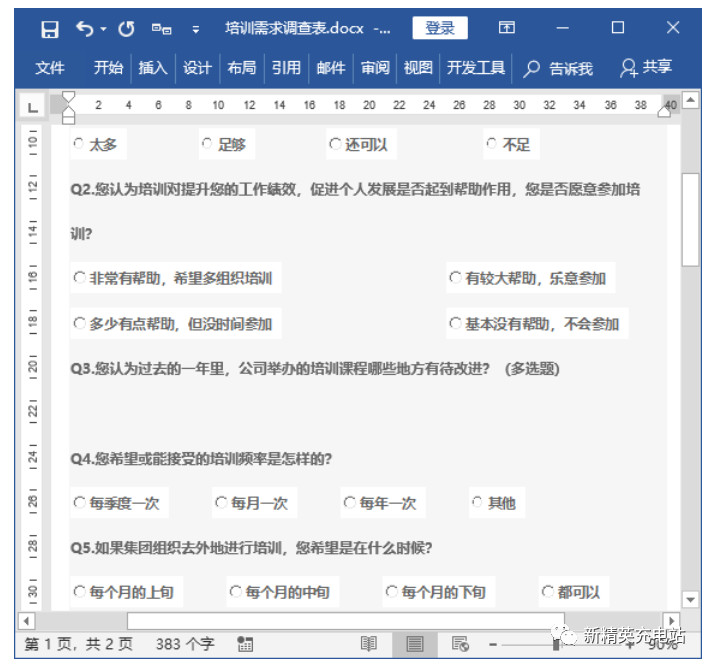Click the horizontal scrollbar left arrow
The height and width of the screenshot is (666, 708).
click(x=27, y=621)
